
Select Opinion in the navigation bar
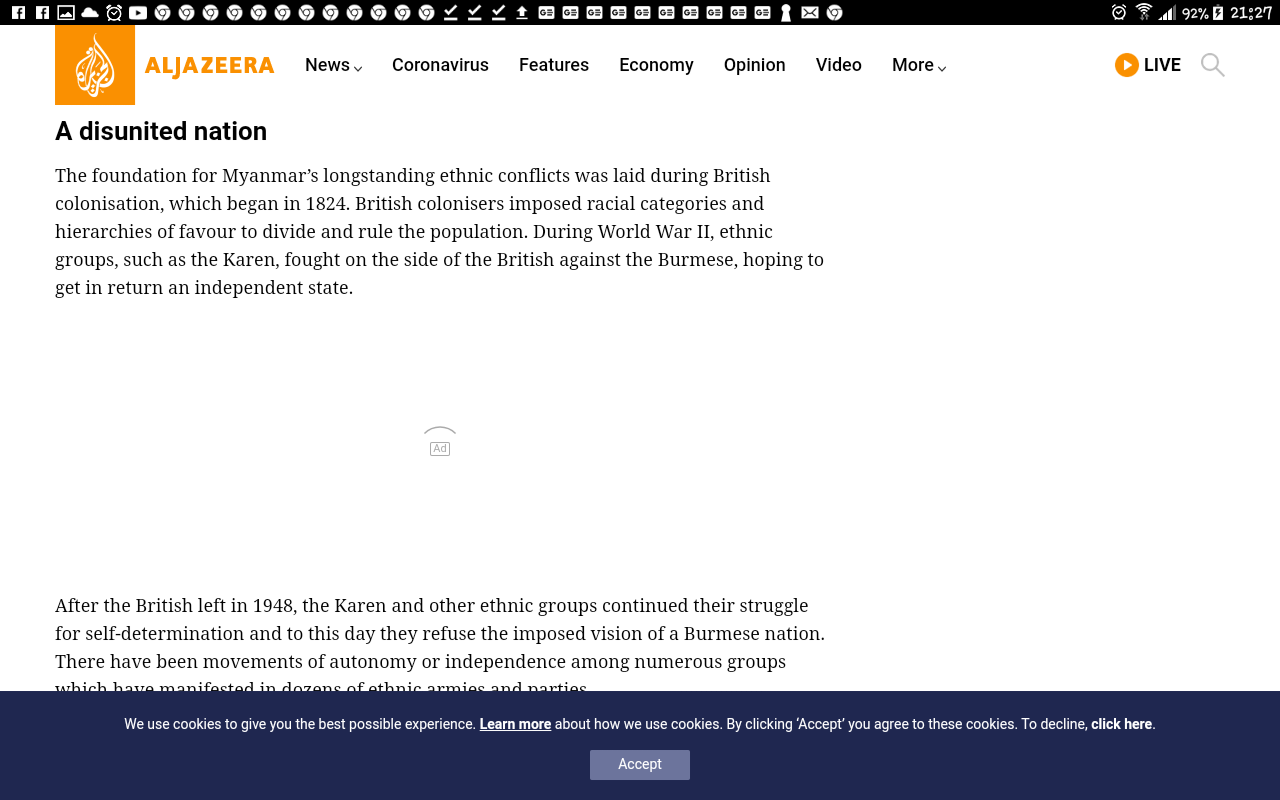tap(754, 65)
